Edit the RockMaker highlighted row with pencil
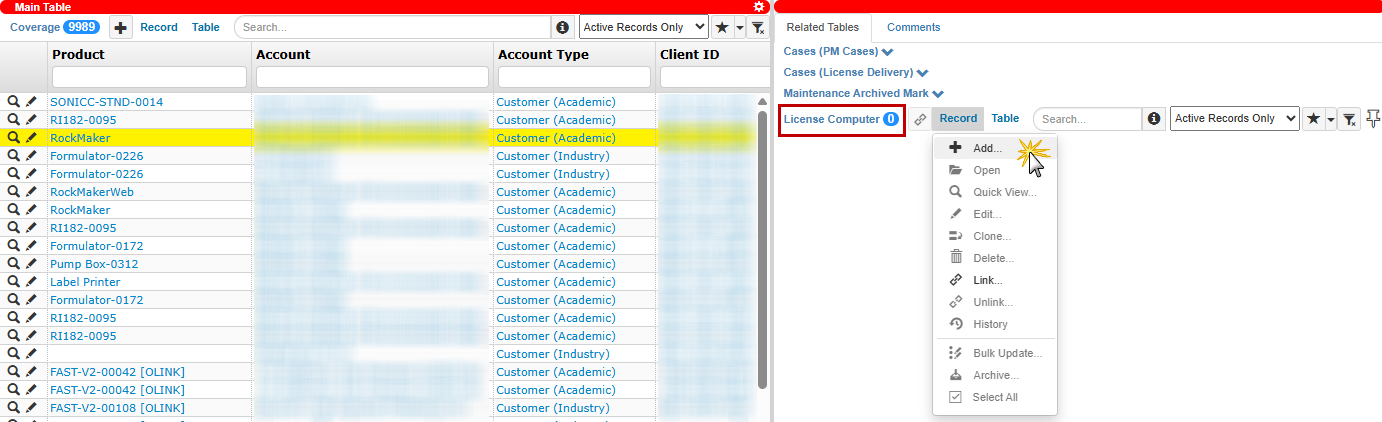 (31, 138)
